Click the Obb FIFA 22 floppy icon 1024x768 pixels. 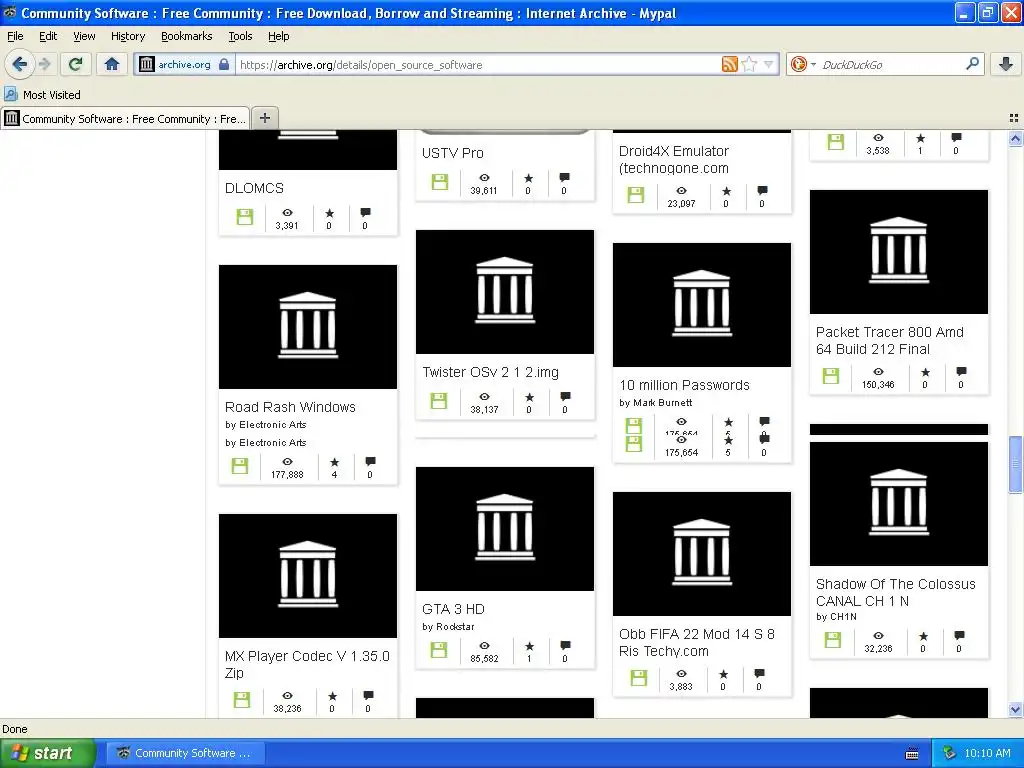pos(639,678)
